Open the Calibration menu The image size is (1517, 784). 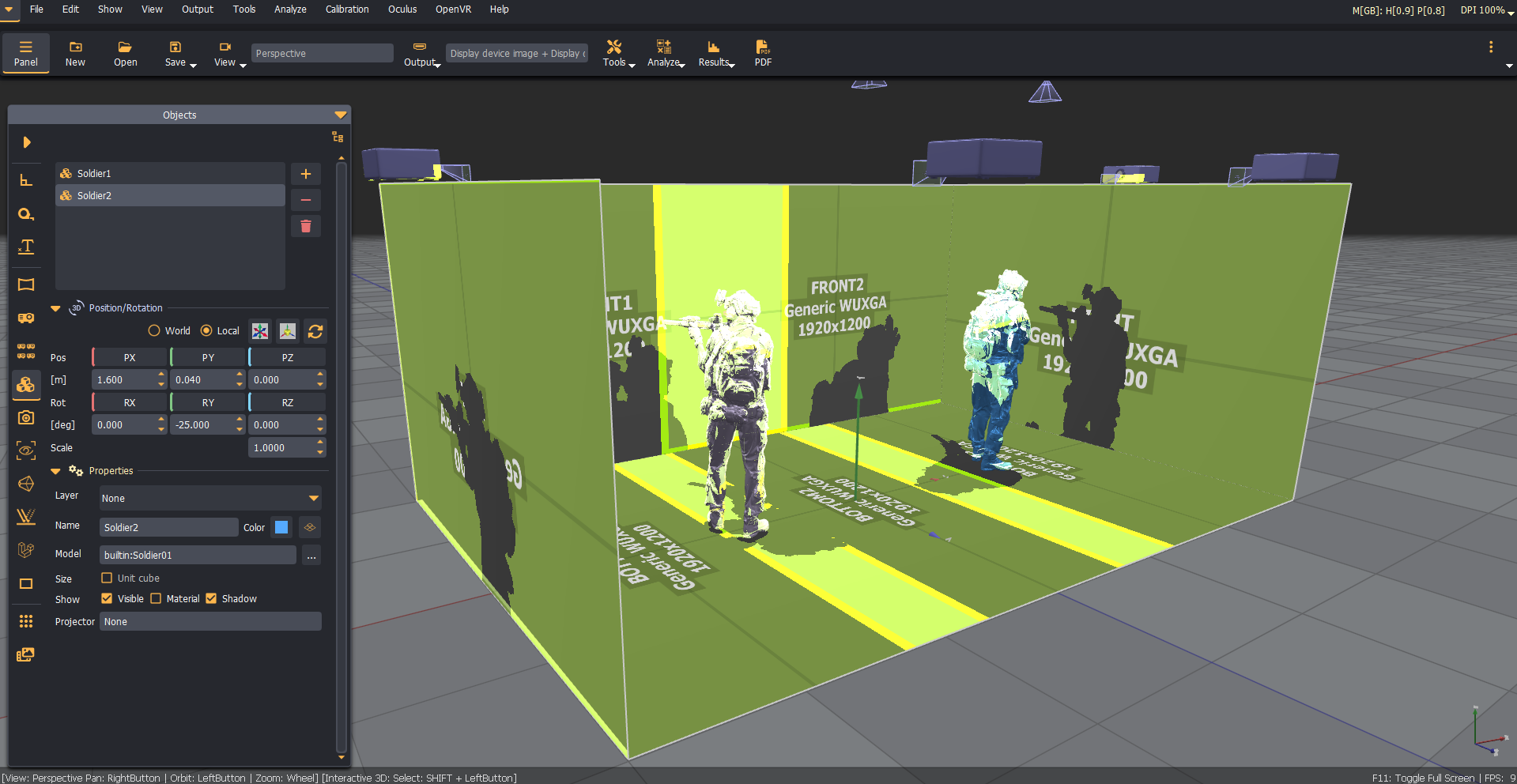click(x=347, y=9)
